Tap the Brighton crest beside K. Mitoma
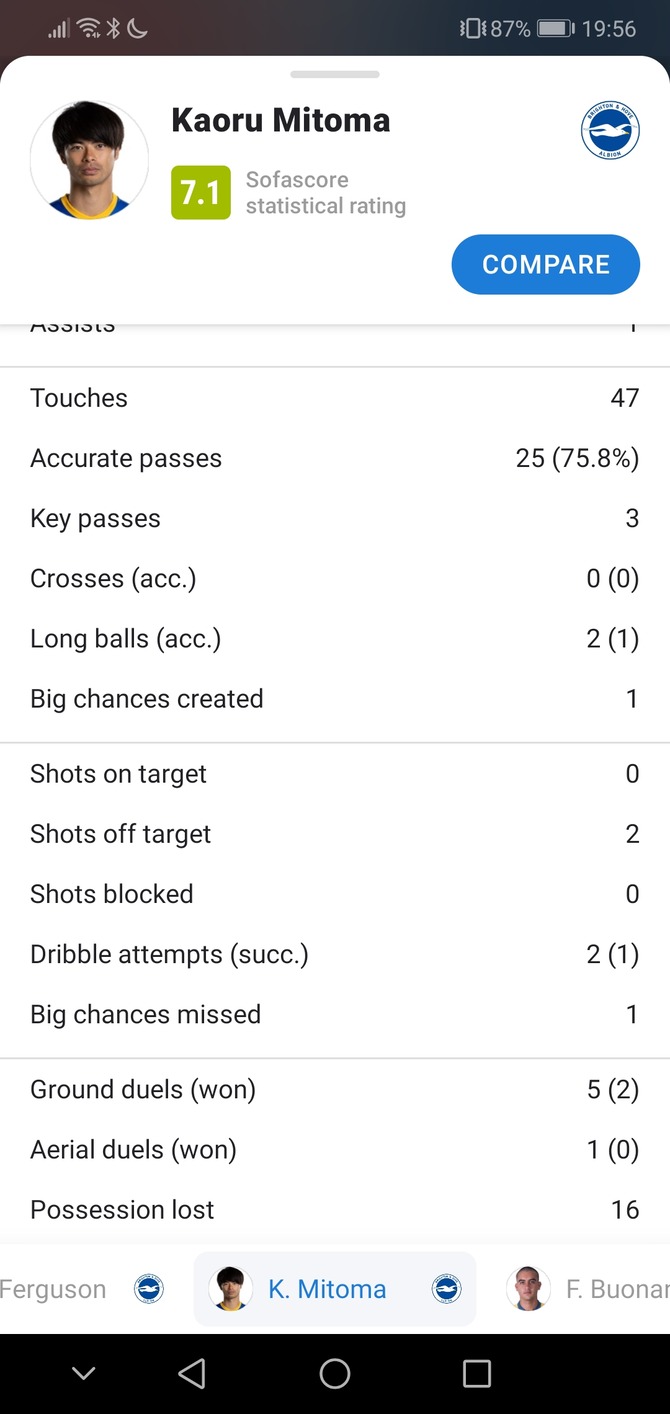The width and height of the screenshot is (670, 1414). coord(446,1289)
